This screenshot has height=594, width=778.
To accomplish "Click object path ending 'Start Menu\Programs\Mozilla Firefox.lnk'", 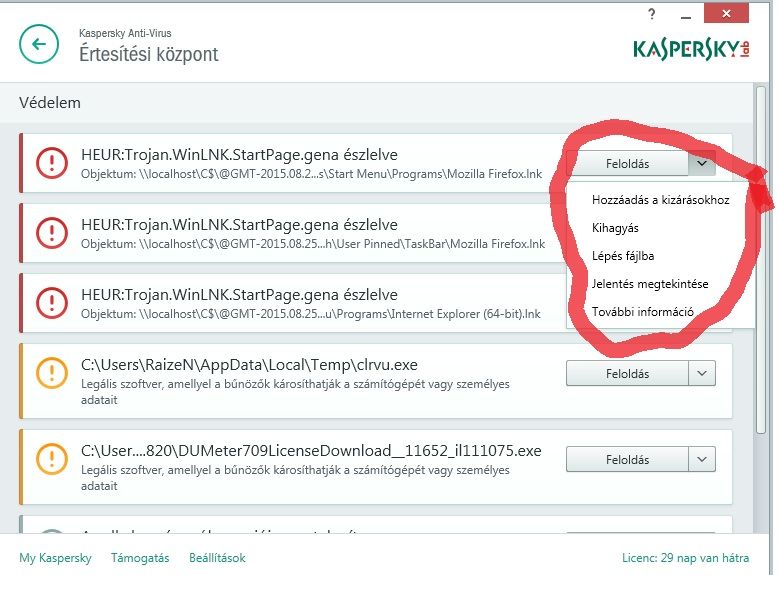I will [312, 174].
